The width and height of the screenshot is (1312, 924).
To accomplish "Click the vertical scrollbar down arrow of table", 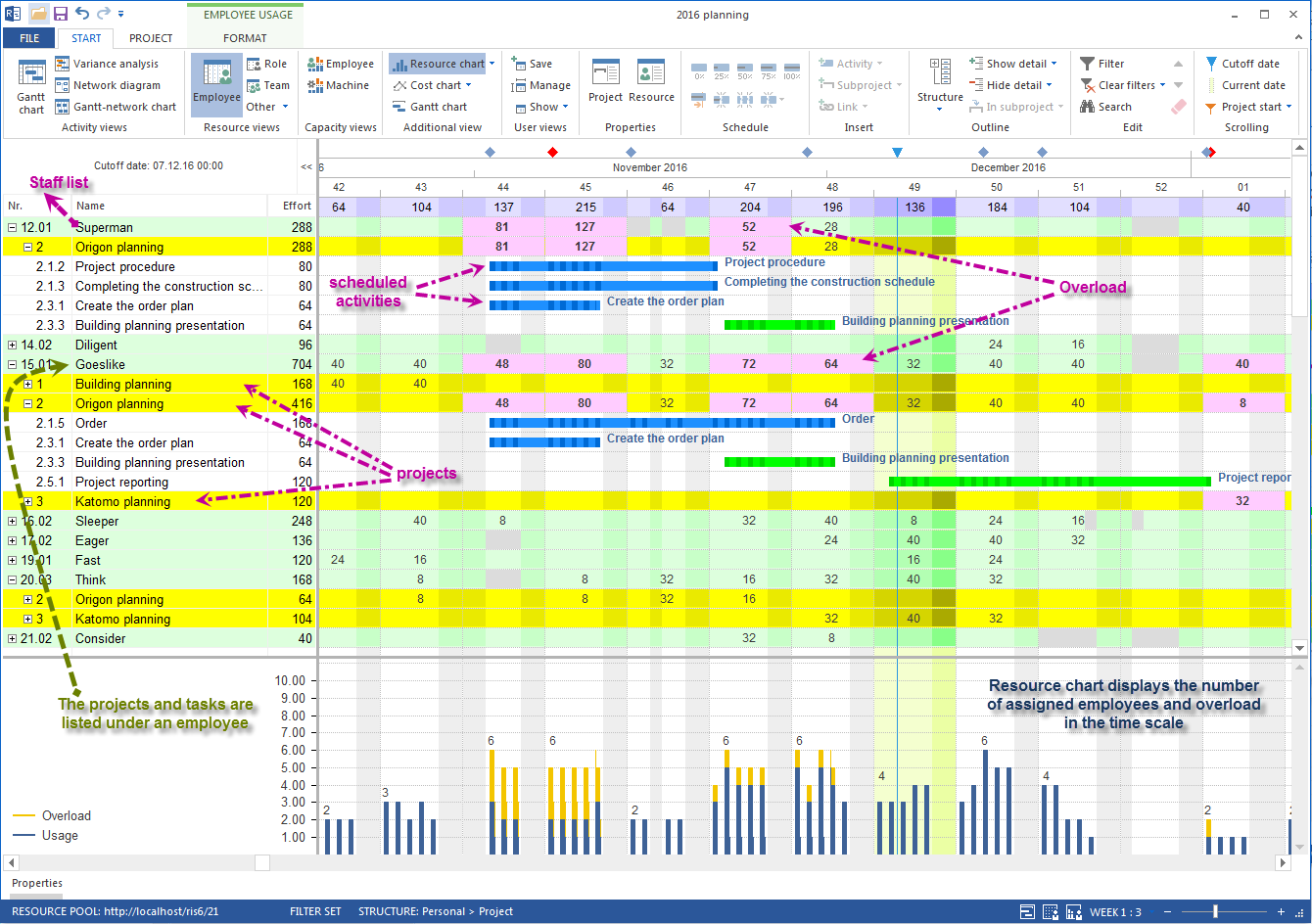I will (1300, 647).
